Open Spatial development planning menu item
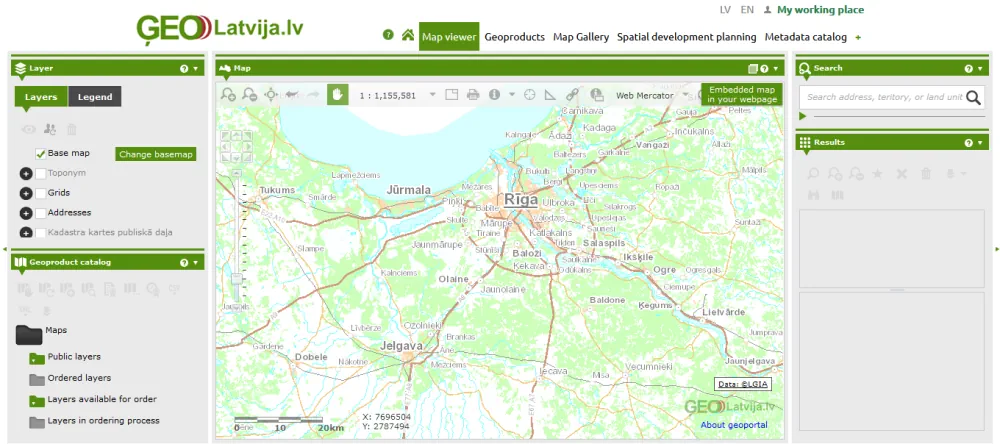This screenshot has width=1000, height=444. click(x=686, y=37)
